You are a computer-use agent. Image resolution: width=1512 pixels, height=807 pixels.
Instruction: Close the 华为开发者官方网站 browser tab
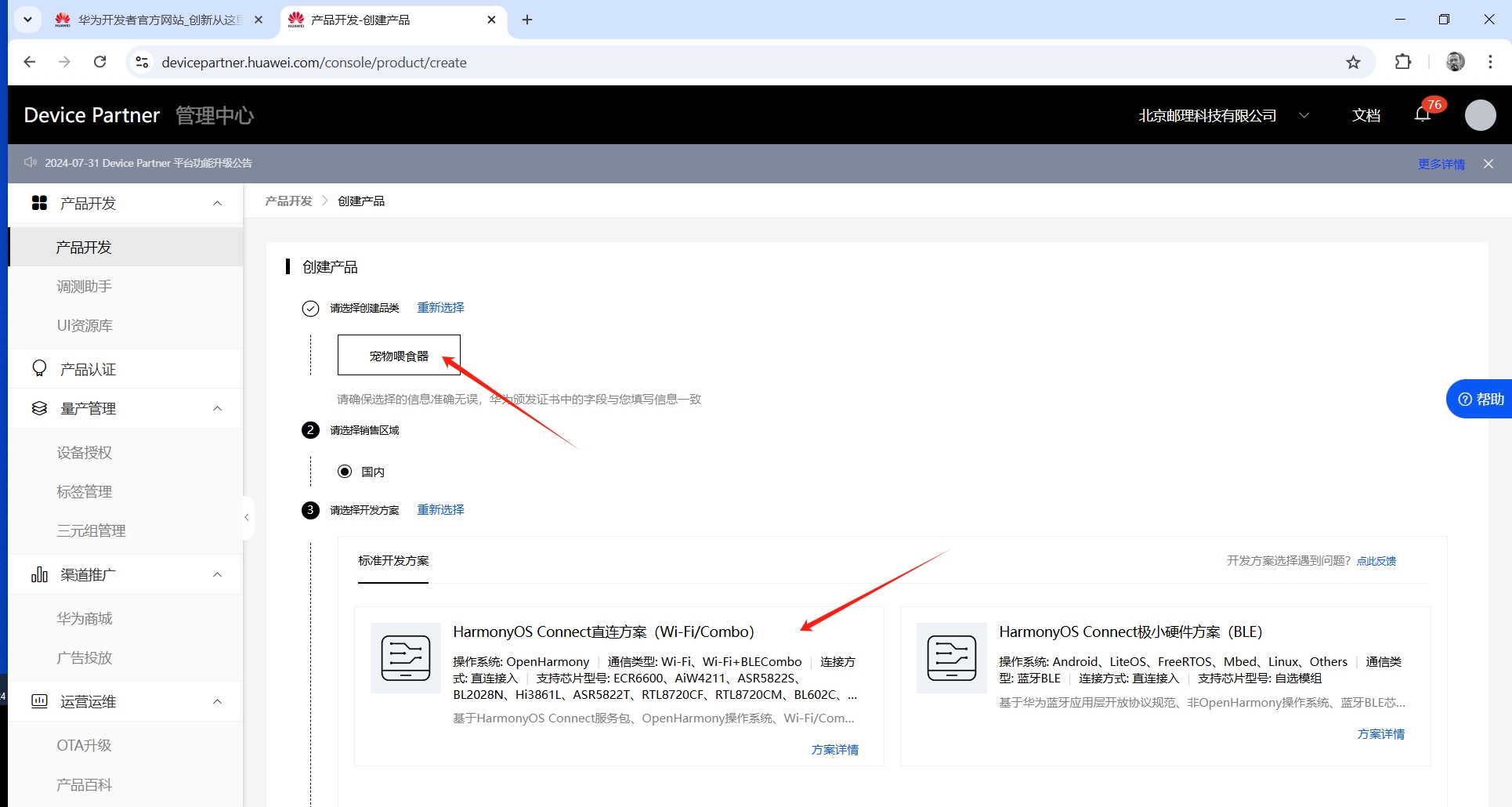tap(259, 20)
